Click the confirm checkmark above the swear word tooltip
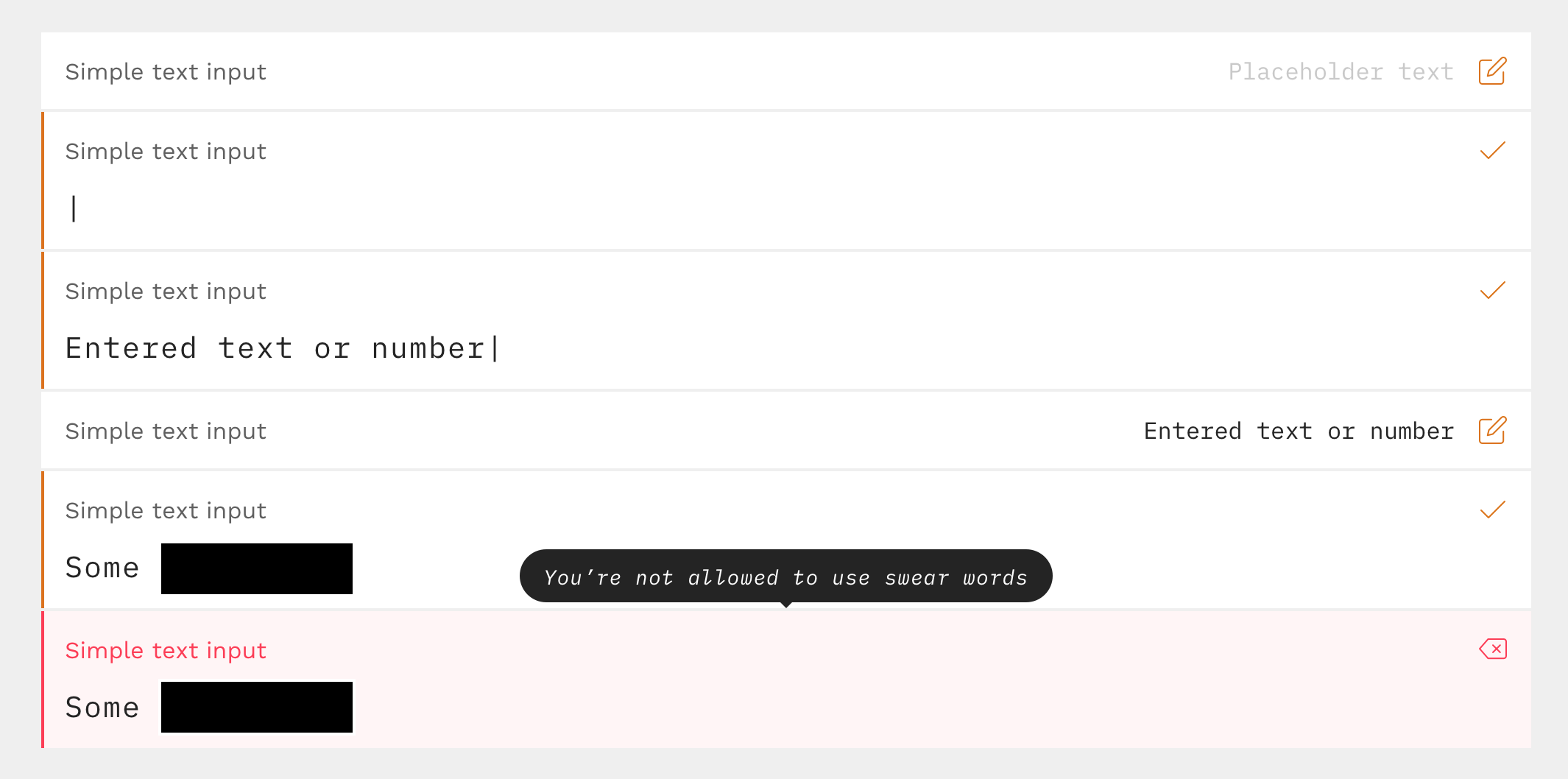1568x779 pixels. pos(1491,510)
